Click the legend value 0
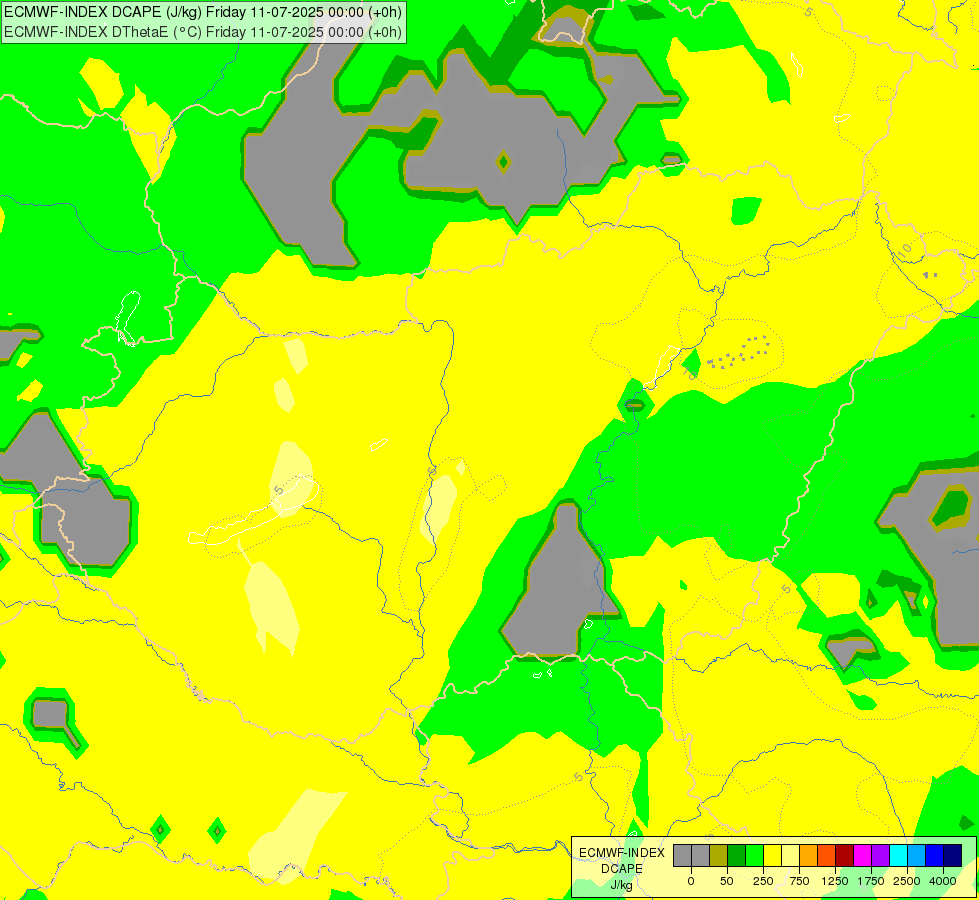 tap(691, 881)
